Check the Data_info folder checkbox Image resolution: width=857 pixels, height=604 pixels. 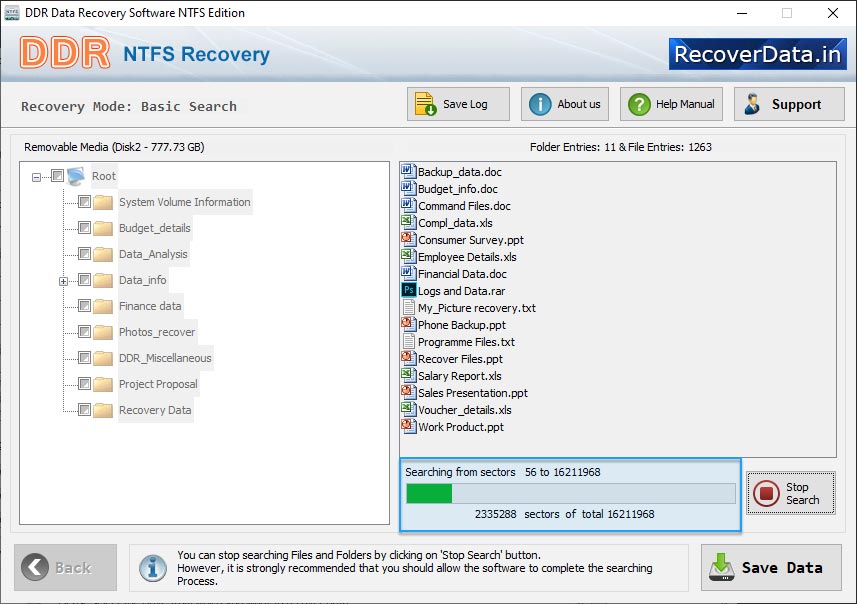pyautogui.click(x=84, y=279)
